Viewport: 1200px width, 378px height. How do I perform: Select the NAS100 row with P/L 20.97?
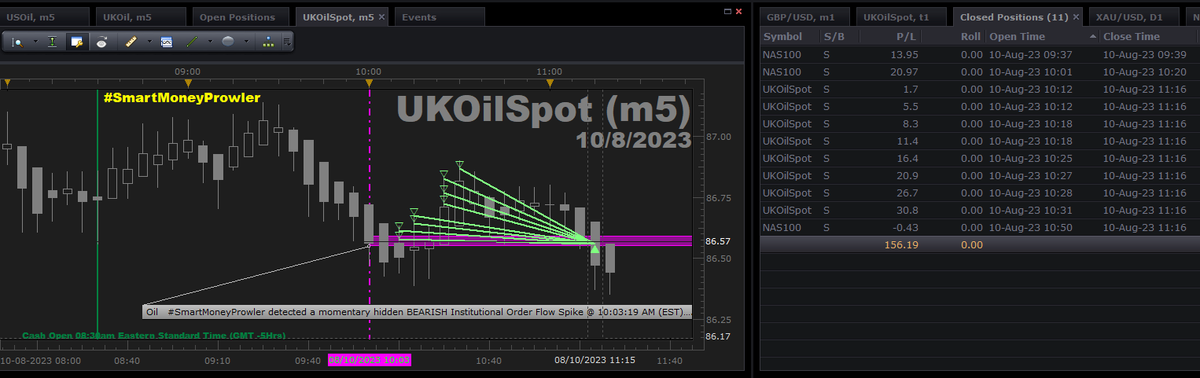(980, 71)
